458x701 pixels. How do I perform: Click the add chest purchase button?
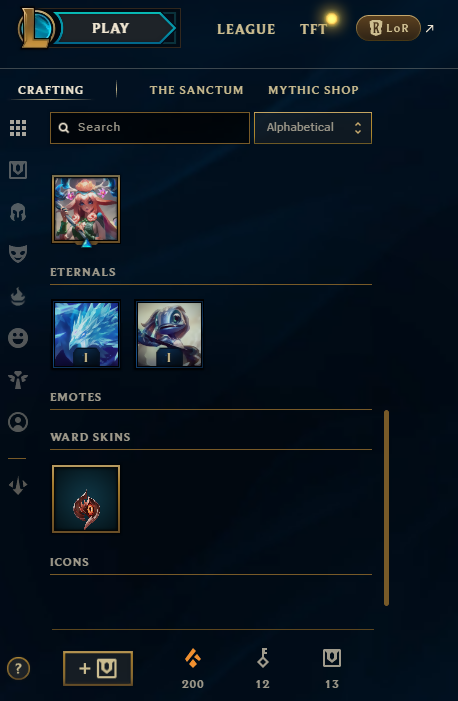click(98, 668)
